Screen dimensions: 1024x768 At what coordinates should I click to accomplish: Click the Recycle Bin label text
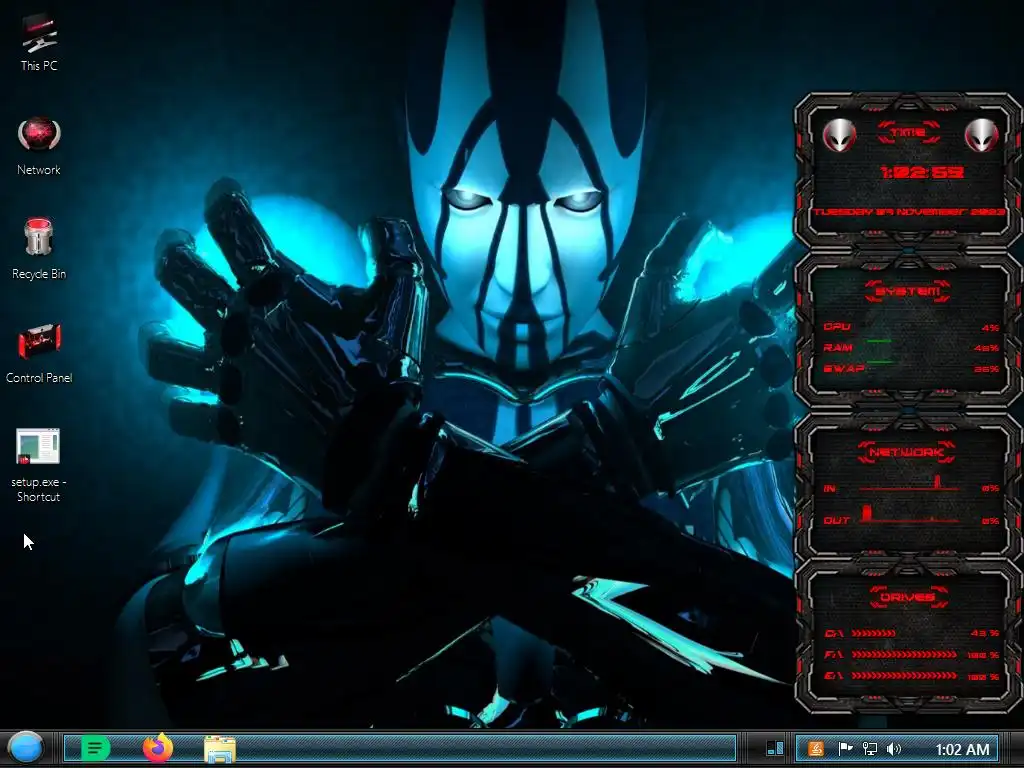point(39,274)
